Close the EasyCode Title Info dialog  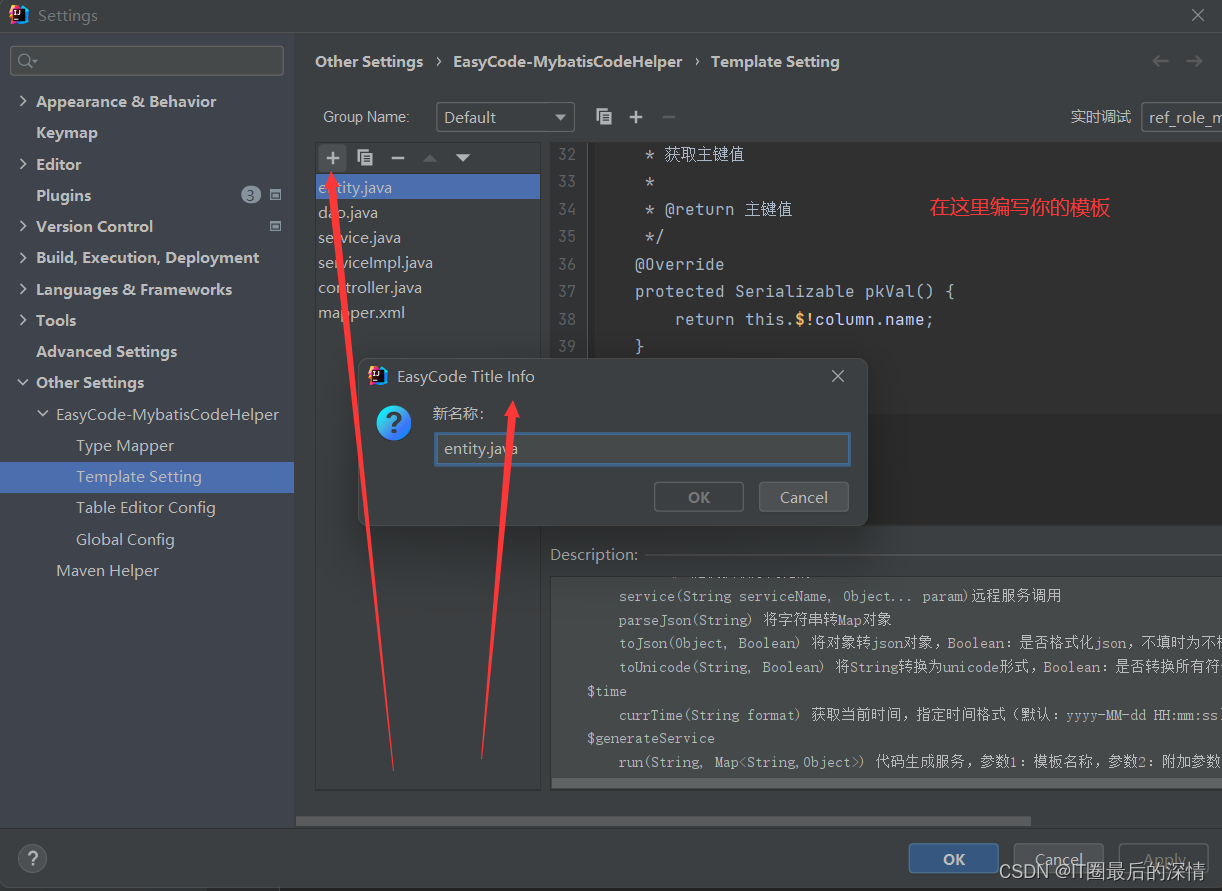tap(838, 376)
